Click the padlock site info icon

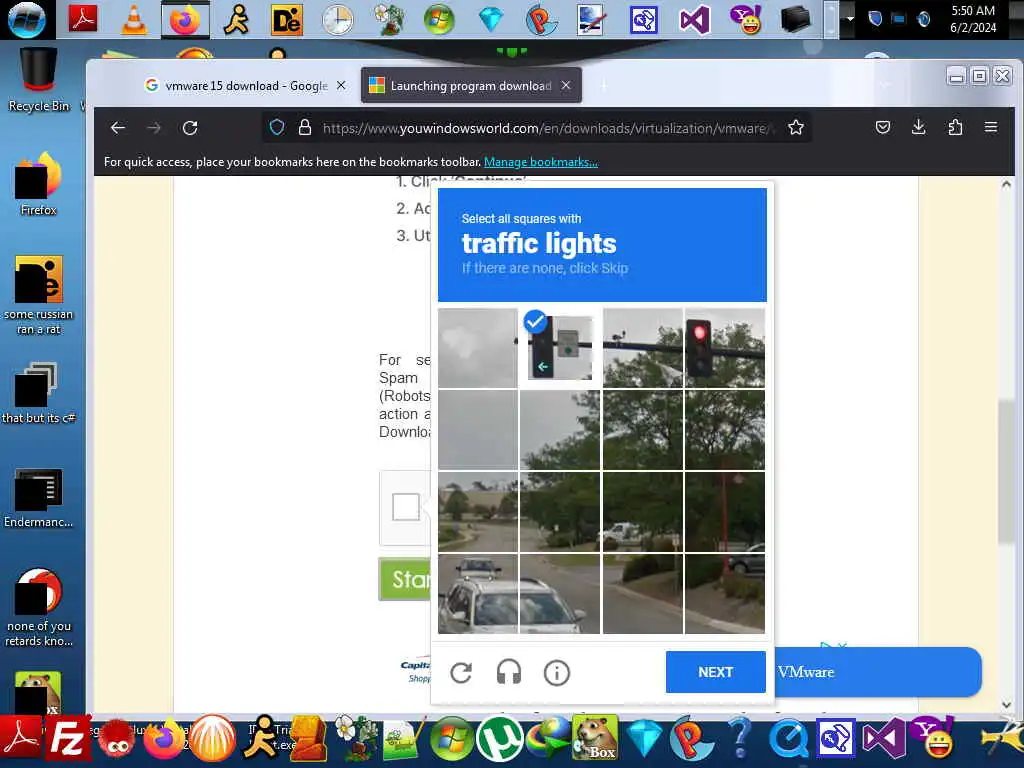tap(304, 127)
